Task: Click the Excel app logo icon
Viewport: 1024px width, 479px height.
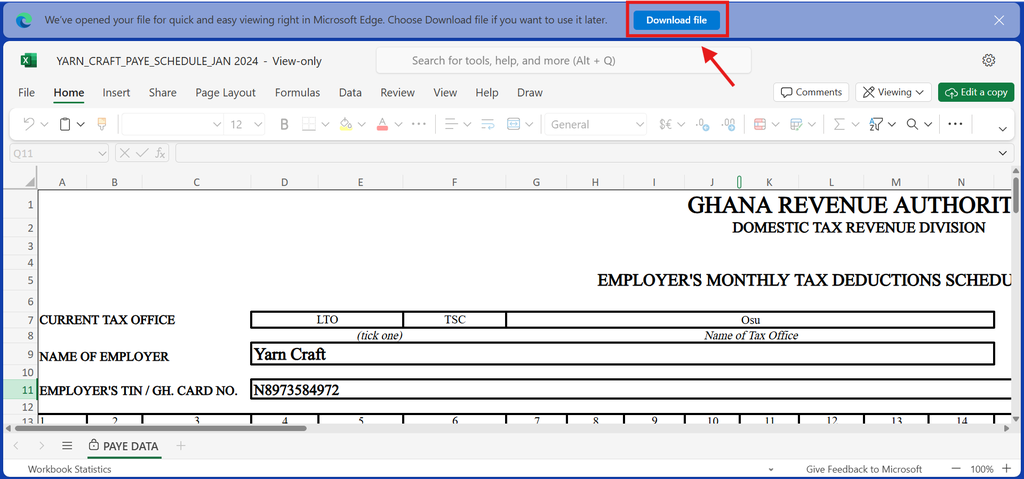Action: point(28,61)
